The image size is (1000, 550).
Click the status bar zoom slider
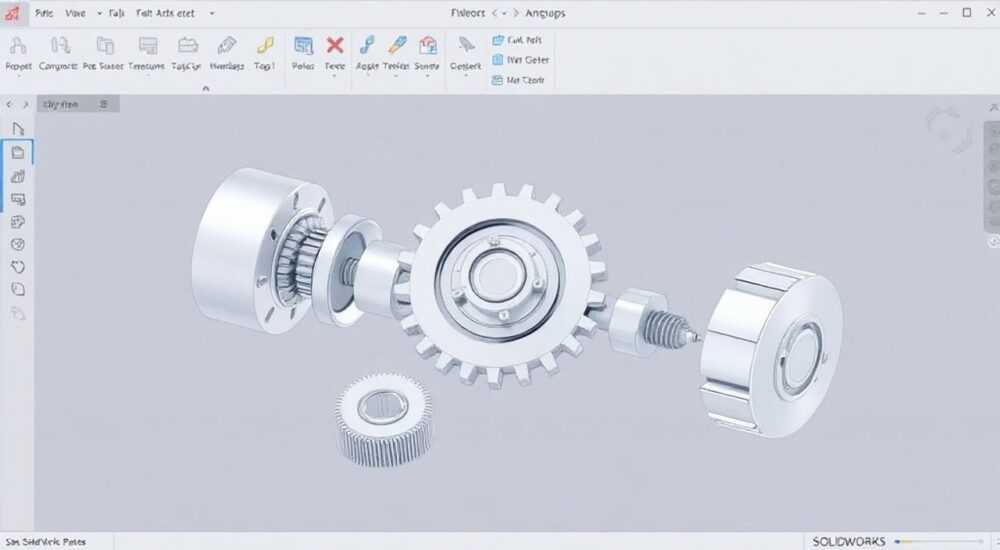(x=939, y=542)
